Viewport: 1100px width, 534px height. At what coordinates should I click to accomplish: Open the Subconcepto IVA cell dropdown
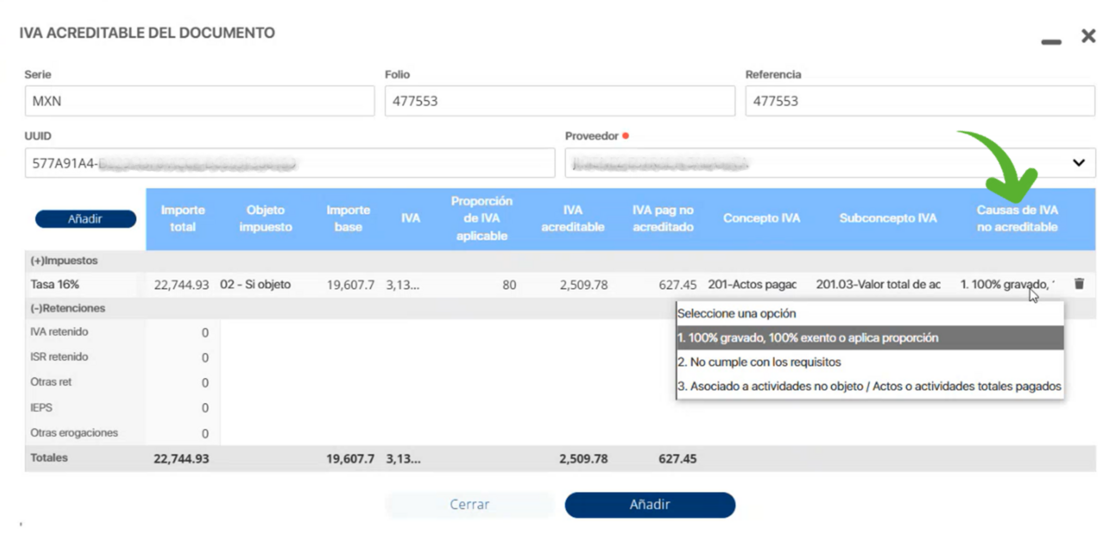point(878,285)
